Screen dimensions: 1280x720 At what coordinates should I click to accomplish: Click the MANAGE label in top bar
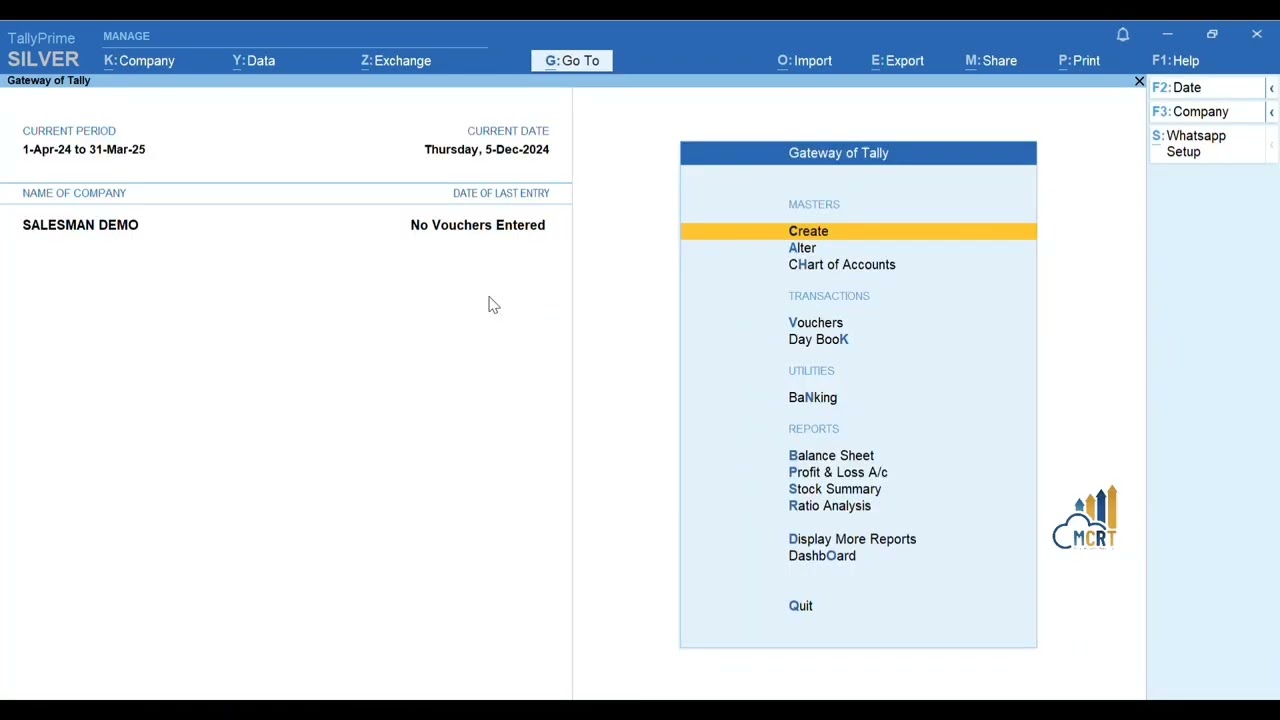(x=126, y=36)
